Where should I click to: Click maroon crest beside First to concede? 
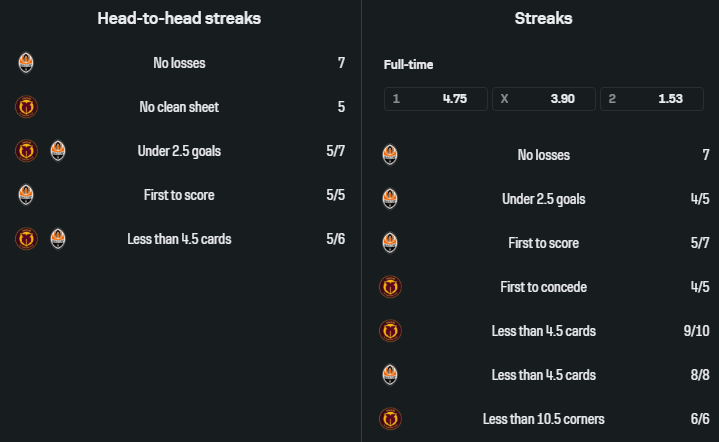pos(390,287)
